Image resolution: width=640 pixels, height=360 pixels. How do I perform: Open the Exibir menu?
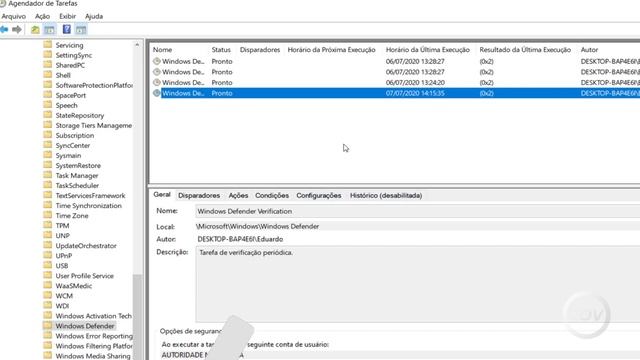pos(67,16)
